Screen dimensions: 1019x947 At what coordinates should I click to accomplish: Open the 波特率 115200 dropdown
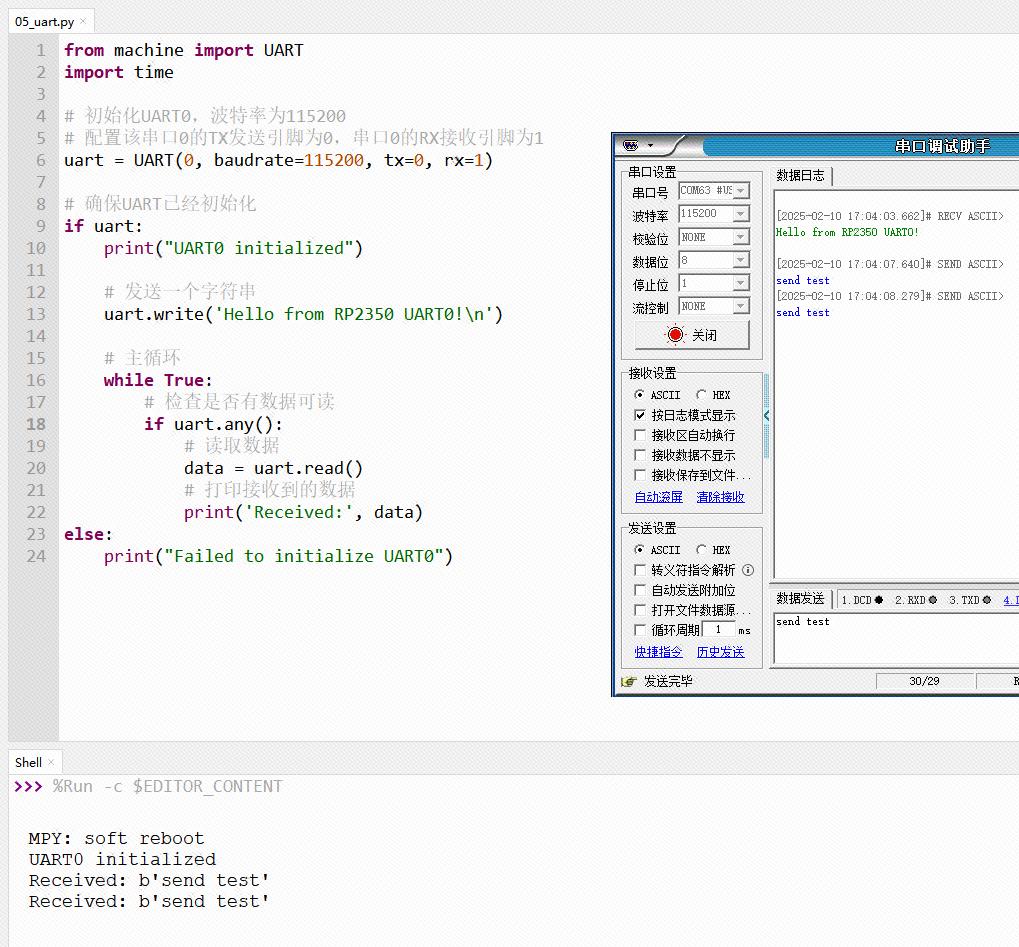(x=741, y=213)
